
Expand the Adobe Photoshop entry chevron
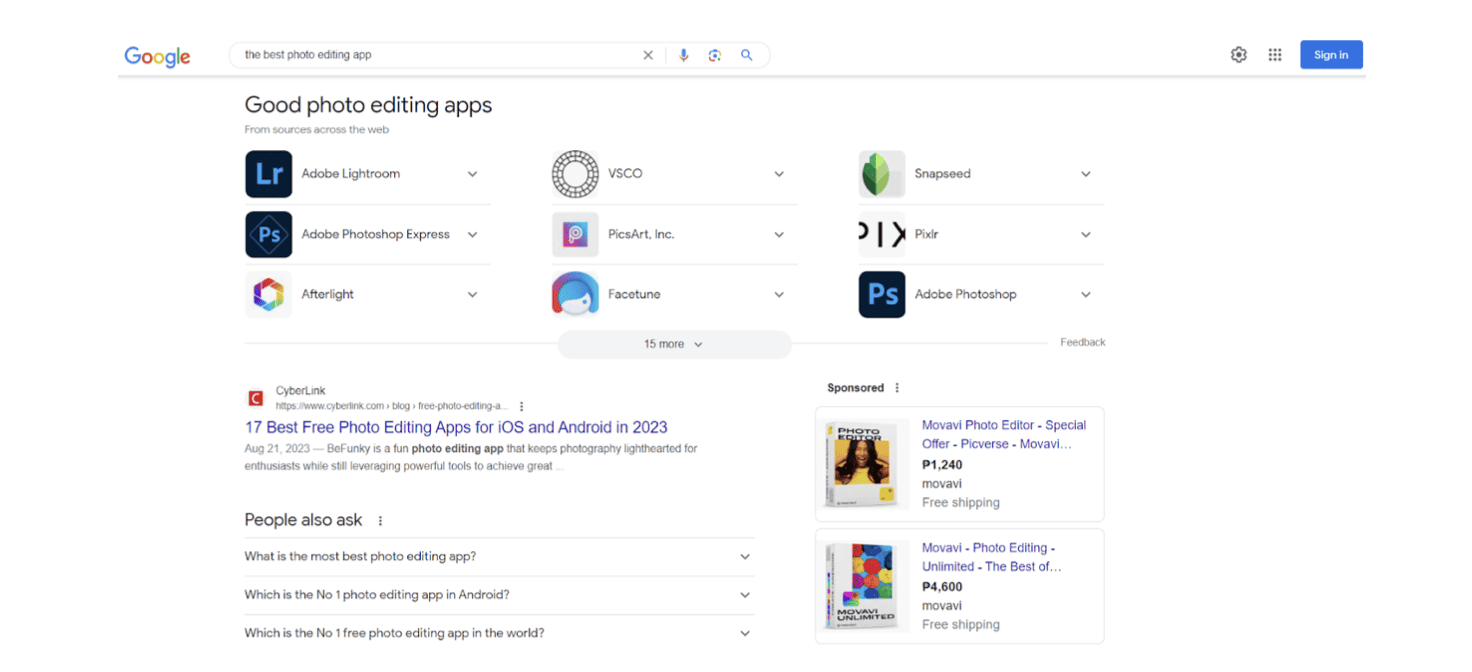point(1086,294)
